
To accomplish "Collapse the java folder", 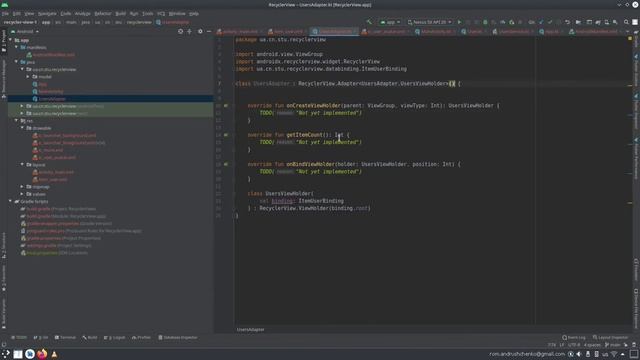I will click(x=16, y=62).
